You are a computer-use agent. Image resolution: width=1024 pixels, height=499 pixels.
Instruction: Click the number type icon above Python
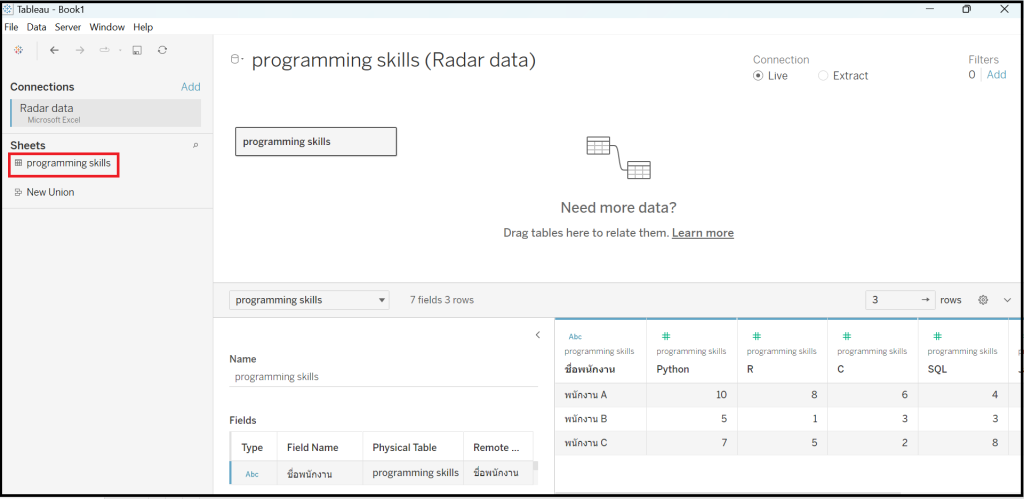point(666,337)
